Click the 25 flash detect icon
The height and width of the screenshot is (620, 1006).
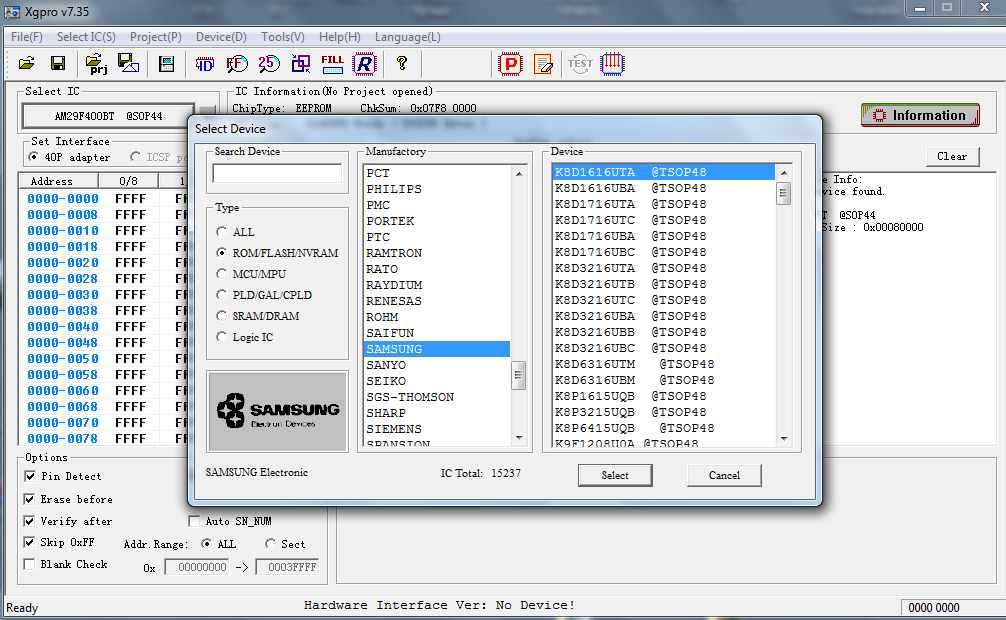(269, 64)
